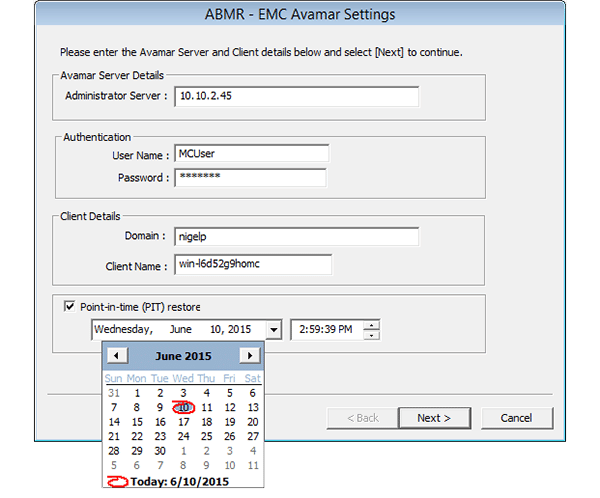Select June 30 in the calendar
The image size is (600, 498).
160,451
